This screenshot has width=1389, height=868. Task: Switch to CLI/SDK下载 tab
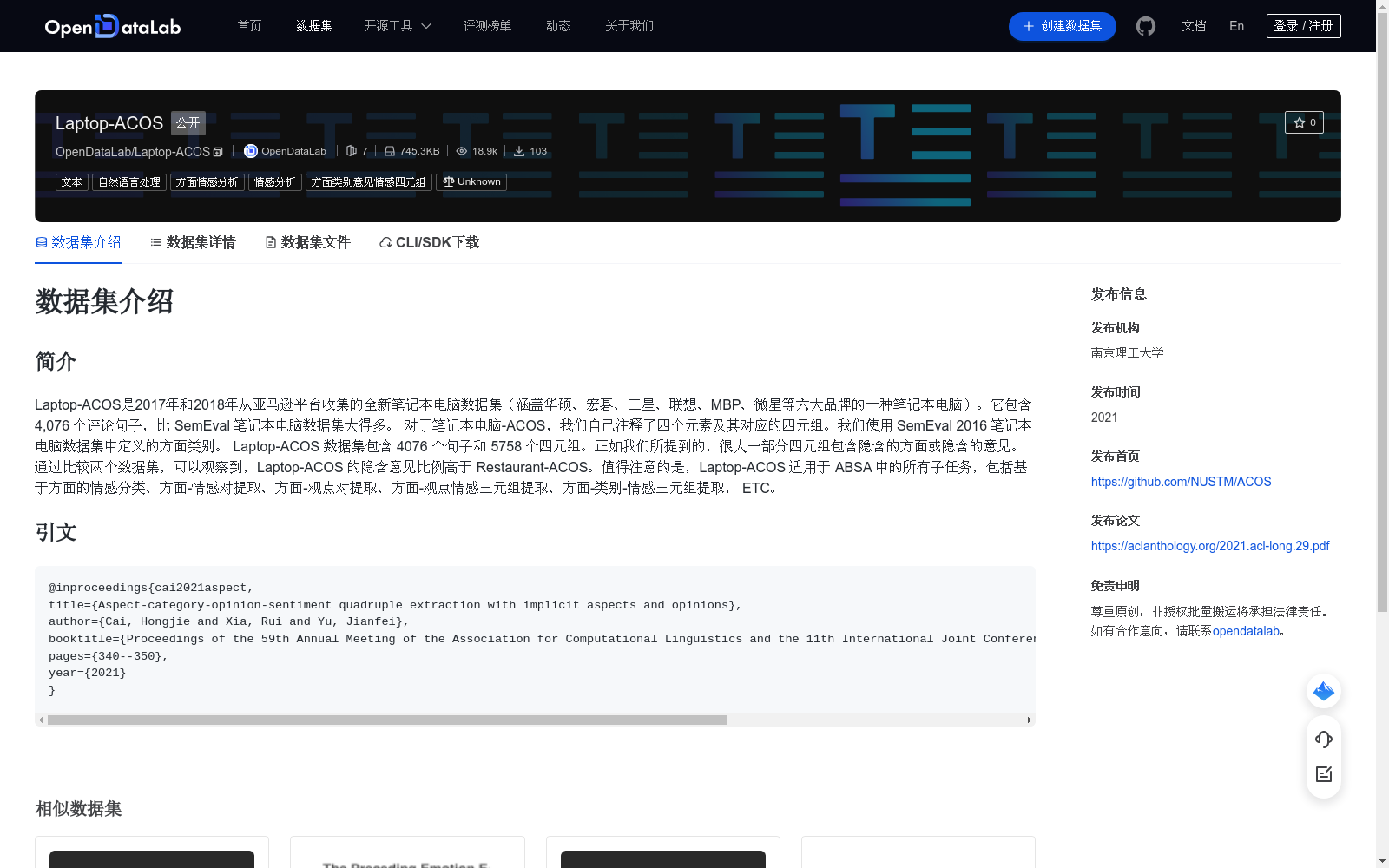(429, 242)
